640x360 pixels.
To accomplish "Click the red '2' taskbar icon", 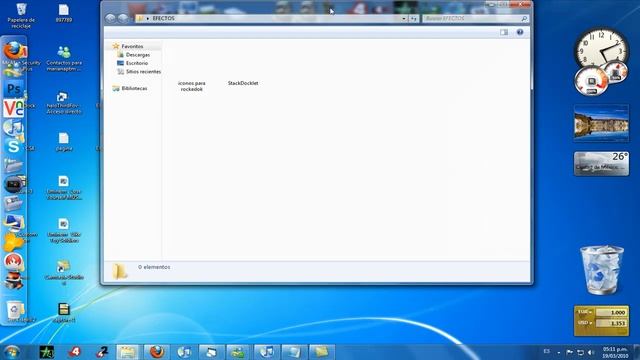I will coord(102,352).
